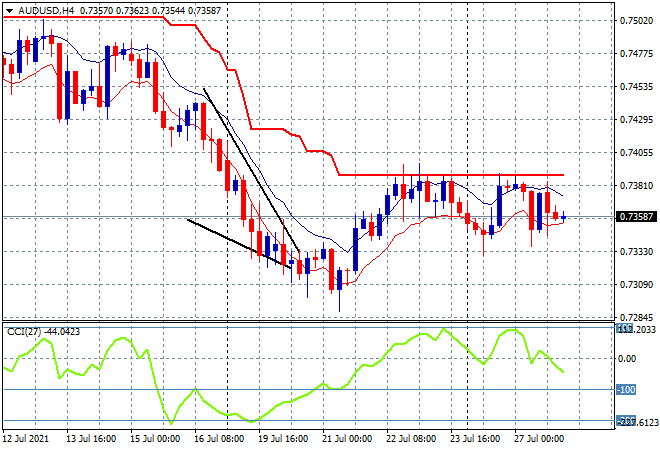
Task: Click the CCI -100 level tag
Action: point(626,390)
